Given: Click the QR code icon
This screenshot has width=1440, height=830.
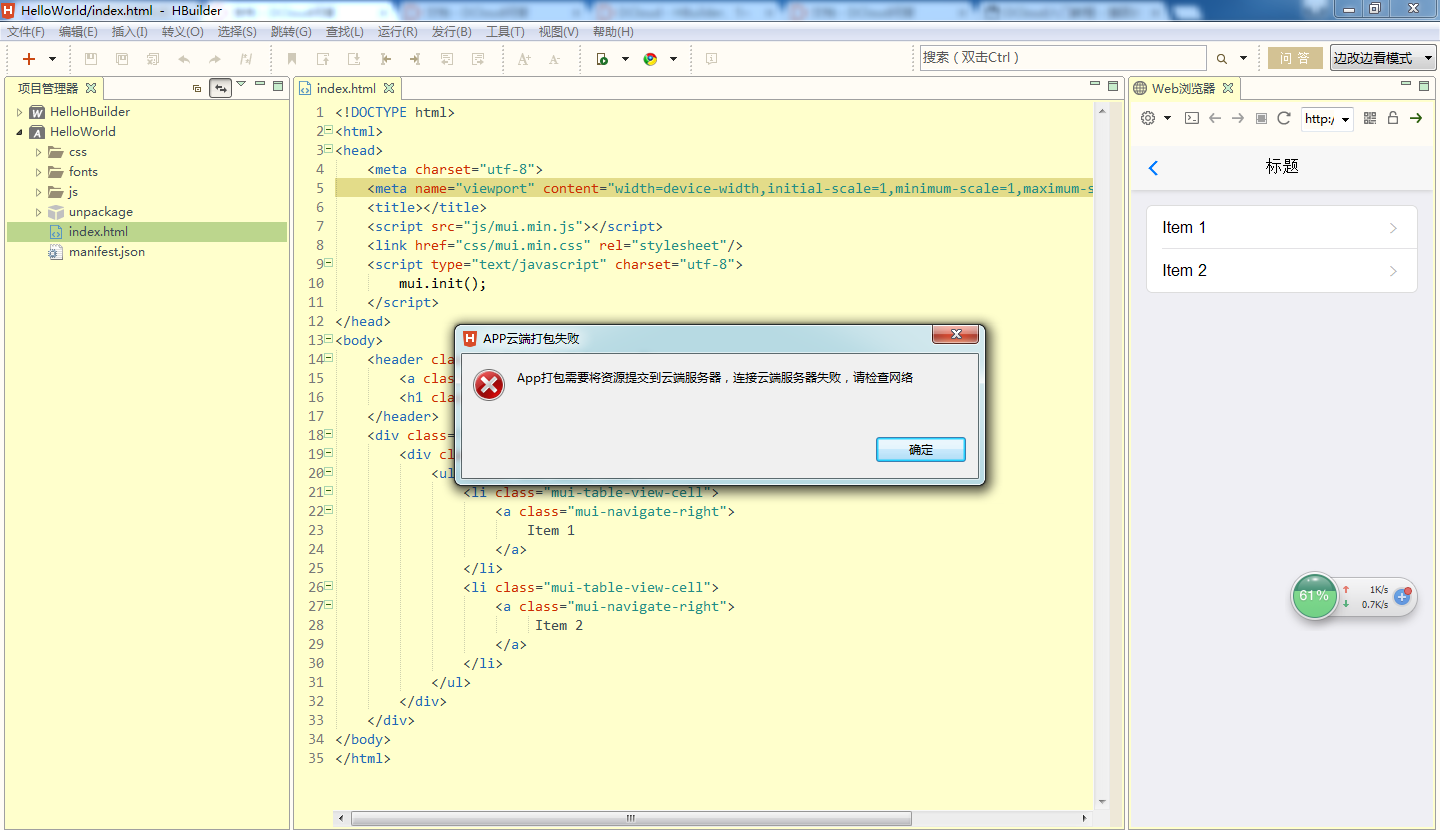Looking at the screenshot, I should click(1370, 118).
